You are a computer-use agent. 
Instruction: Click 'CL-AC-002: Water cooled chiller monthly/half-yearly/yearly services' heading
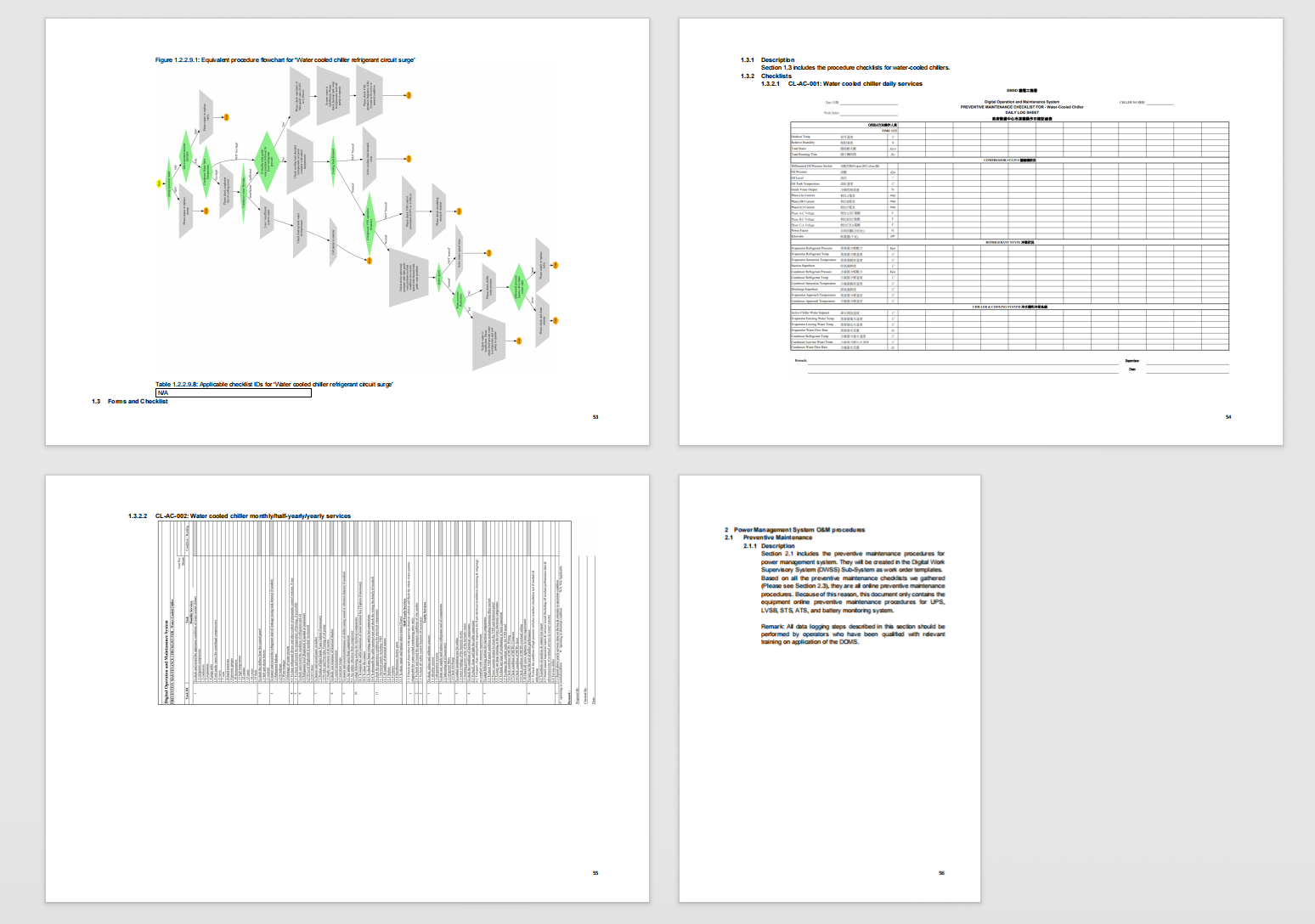tap(253, 516)
